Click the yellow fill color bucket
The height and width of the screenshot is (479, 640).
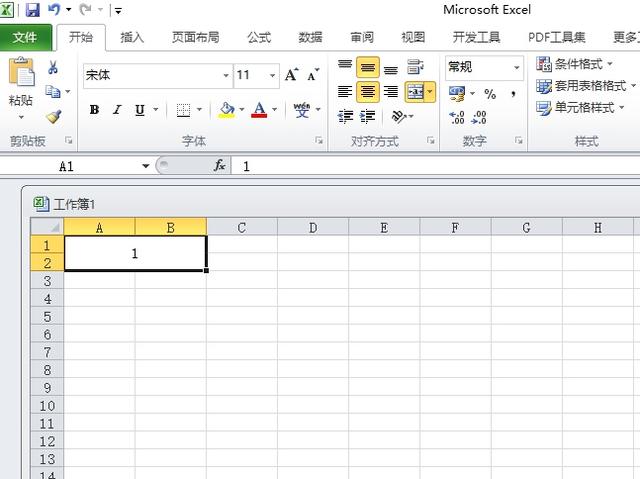tap(227, 109)
